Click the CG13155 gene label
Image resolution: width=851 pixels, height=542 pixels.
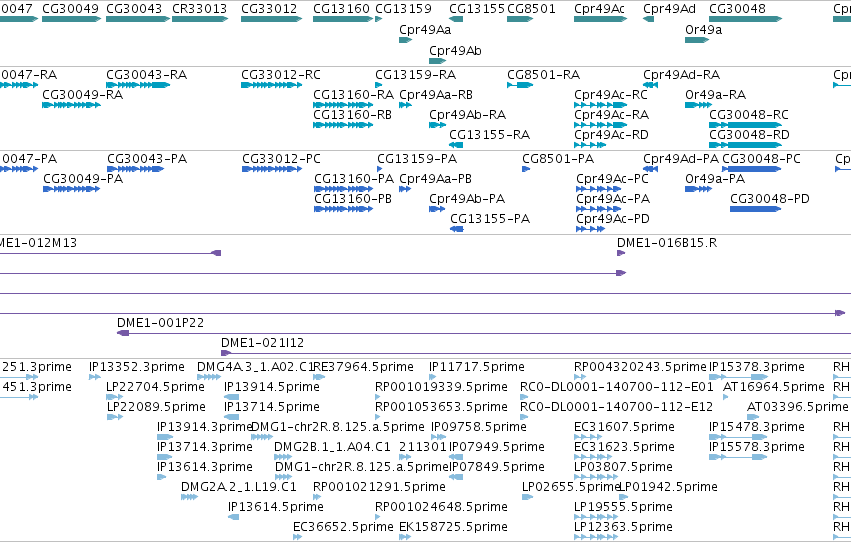[x=477, y=9]
